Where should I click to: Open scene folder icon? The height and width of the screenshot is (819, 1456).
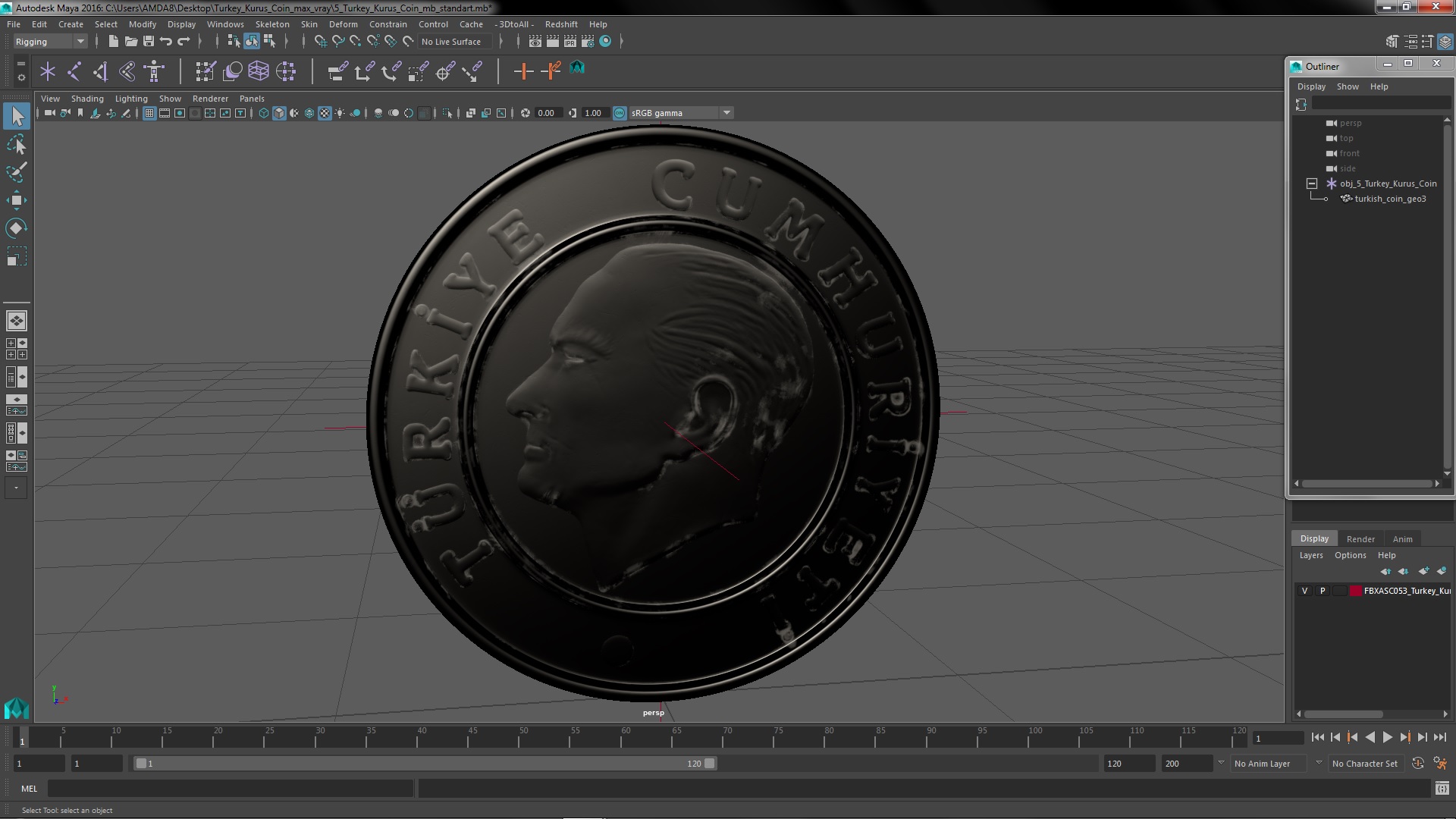coord(131,42)
